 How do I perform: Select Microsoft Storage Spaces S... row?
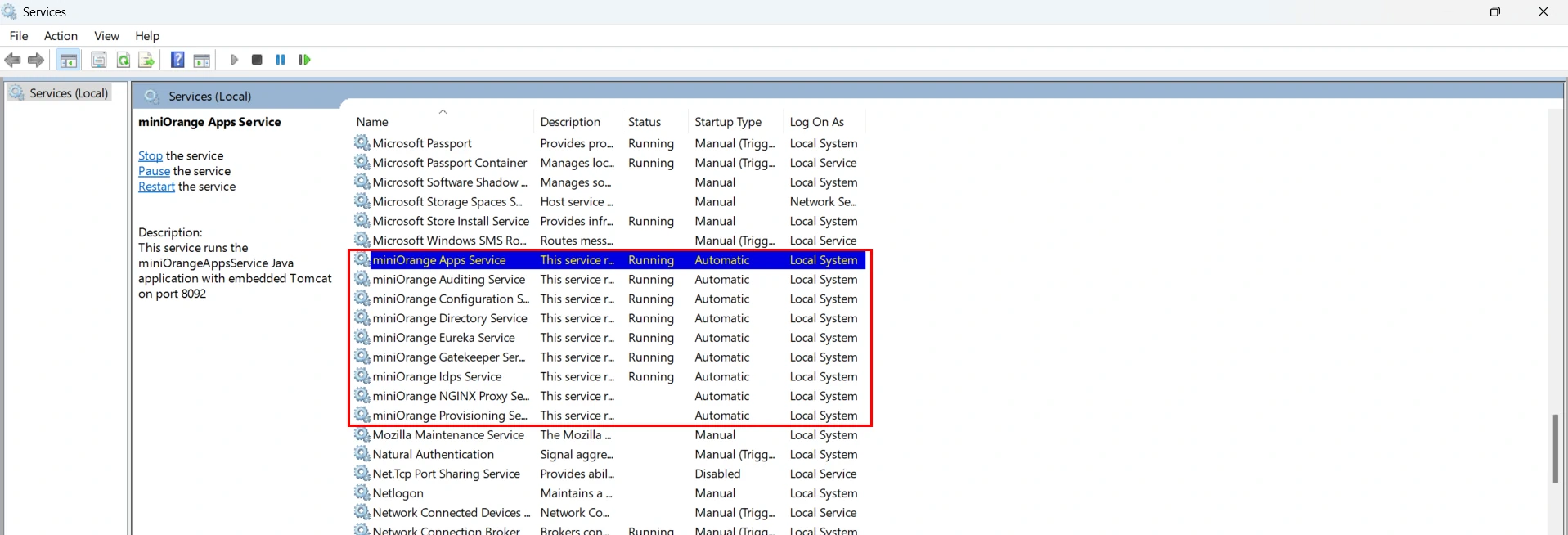coord(609,202)
